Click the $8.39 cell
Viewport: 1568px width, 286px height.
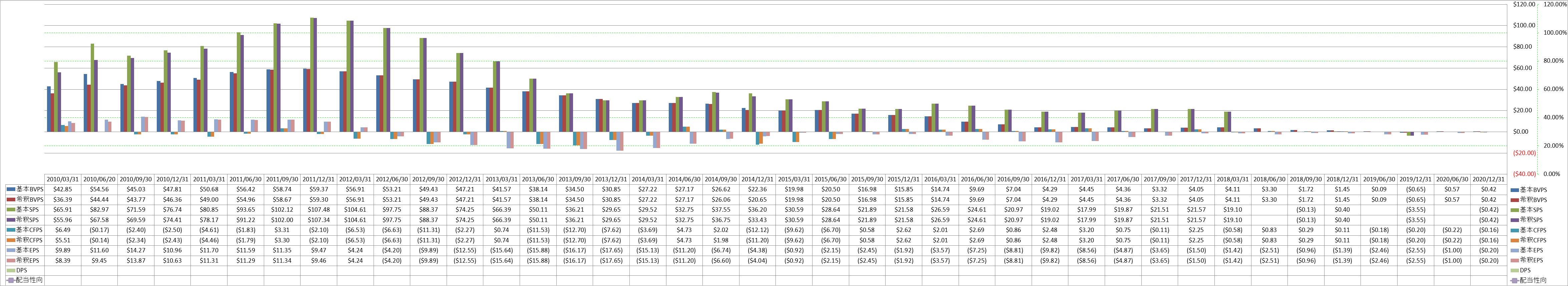(63, 260)
